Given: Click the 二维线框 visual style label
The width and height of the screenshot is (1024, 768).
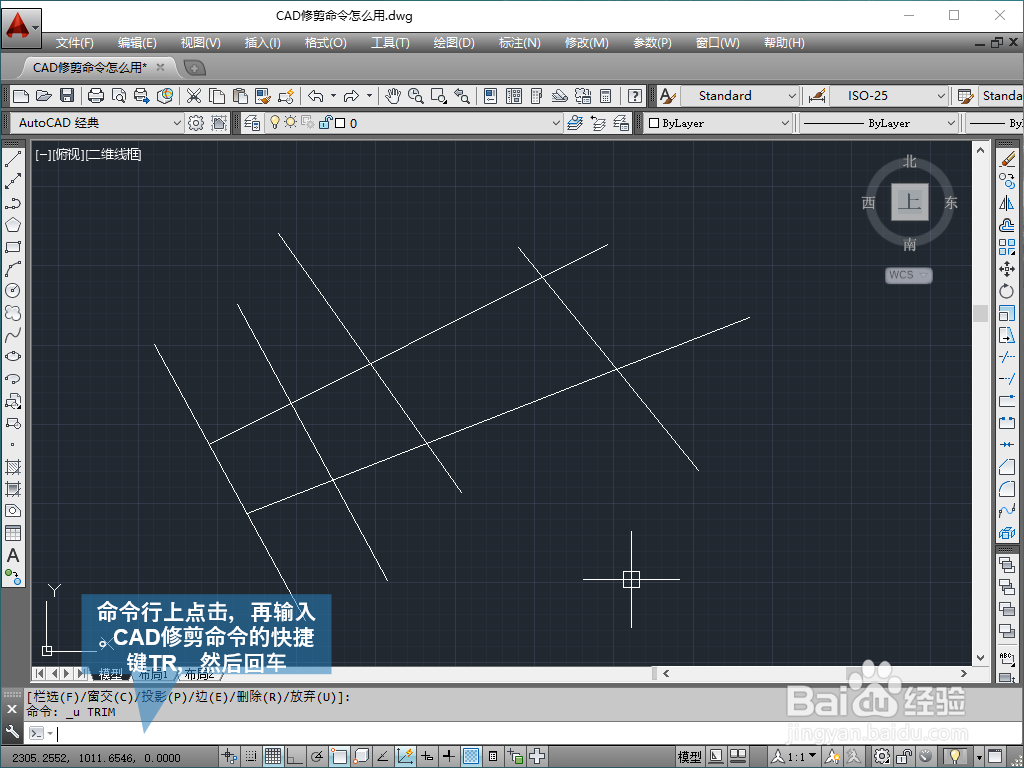Looking at the screenshot, I should (113, 154).
